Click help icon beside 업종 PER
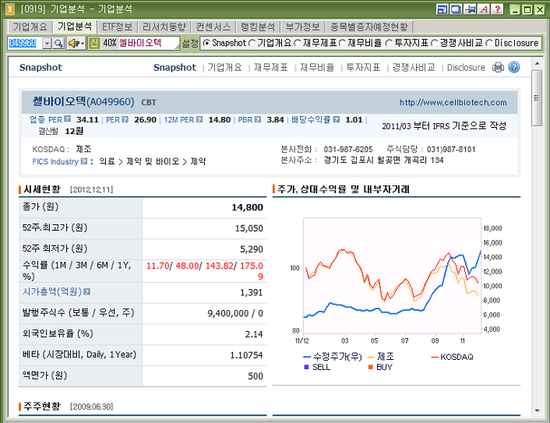Image resolution: width=550 pixels, height=423 pixels. pyautogui.click(x=67, y=119)
